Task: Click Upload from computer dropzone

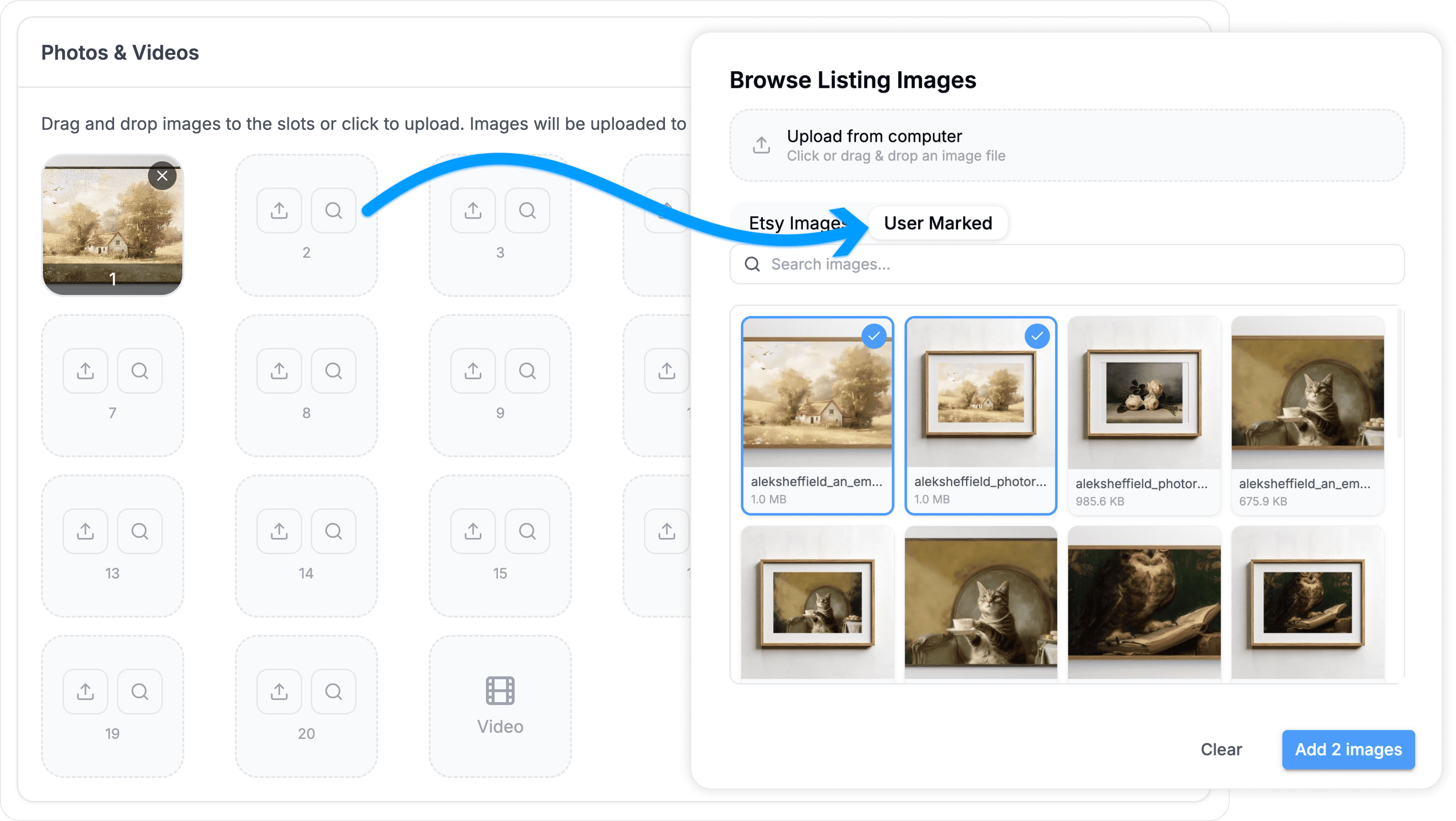Action: tap(1066, 145)
